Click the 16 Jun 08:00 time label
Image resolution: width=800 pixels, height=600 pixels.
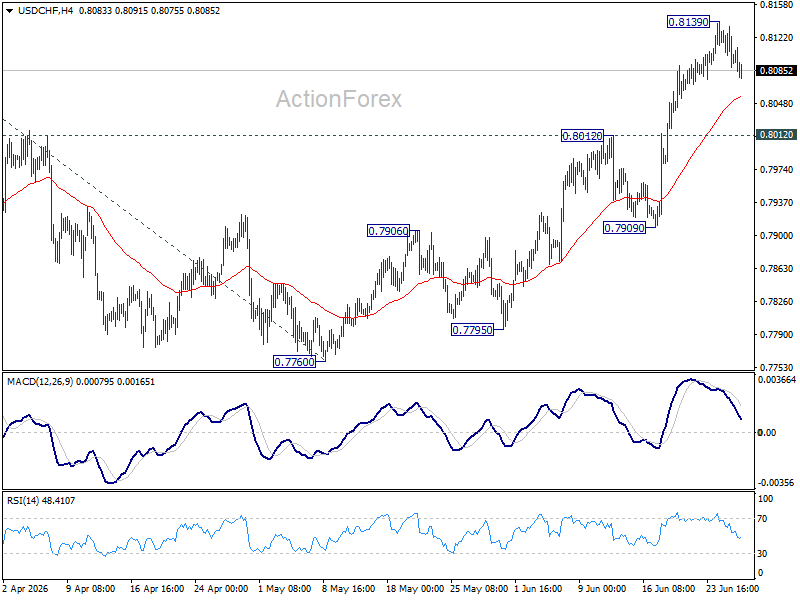[668, 588]
